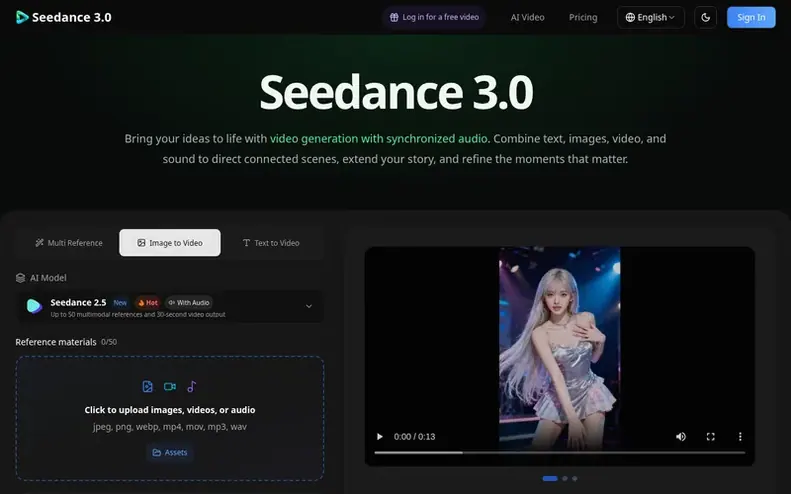
Task: Click the "New" badge beside Seedance 2.5
Action: [x=120, y=303]
